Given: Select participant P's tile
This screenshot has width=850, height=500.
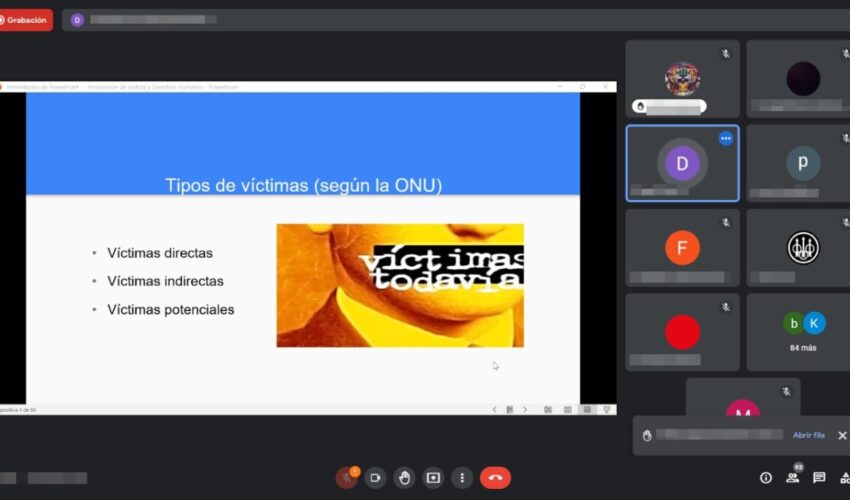Looking at the screenshot, I should [802, 163].
